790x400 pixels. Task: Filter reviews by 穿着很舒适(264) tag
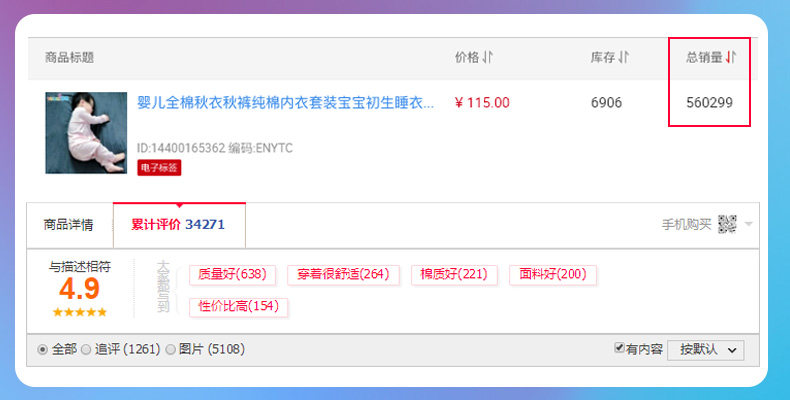click(343, 275)
